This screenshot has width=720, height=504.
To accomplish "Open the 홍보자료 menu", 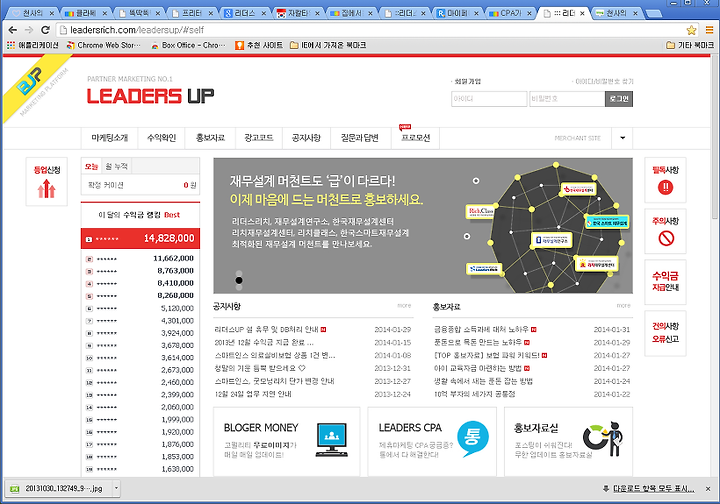I will pyautogui.click(x=210, y=138).
